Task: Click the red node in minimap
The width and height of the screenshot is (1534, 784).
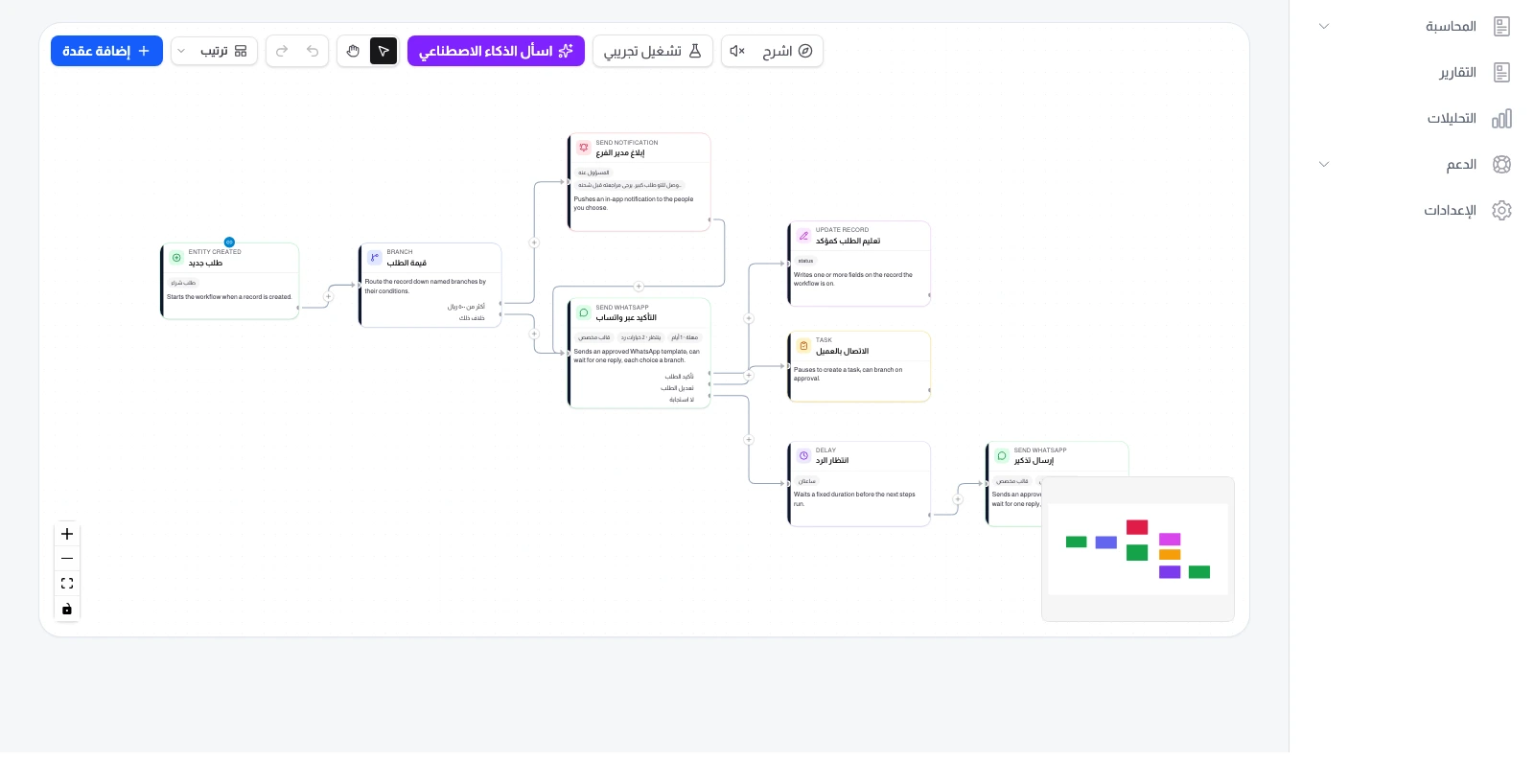Action: click(x=1137, y=527)
